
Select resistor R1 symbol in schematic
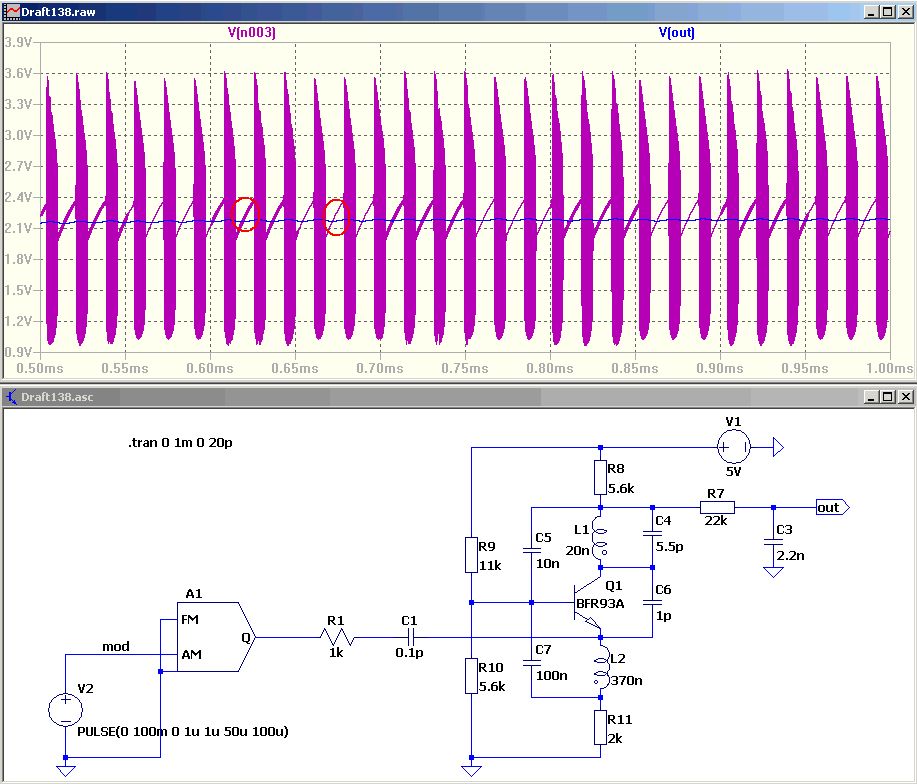pos(336,636)
